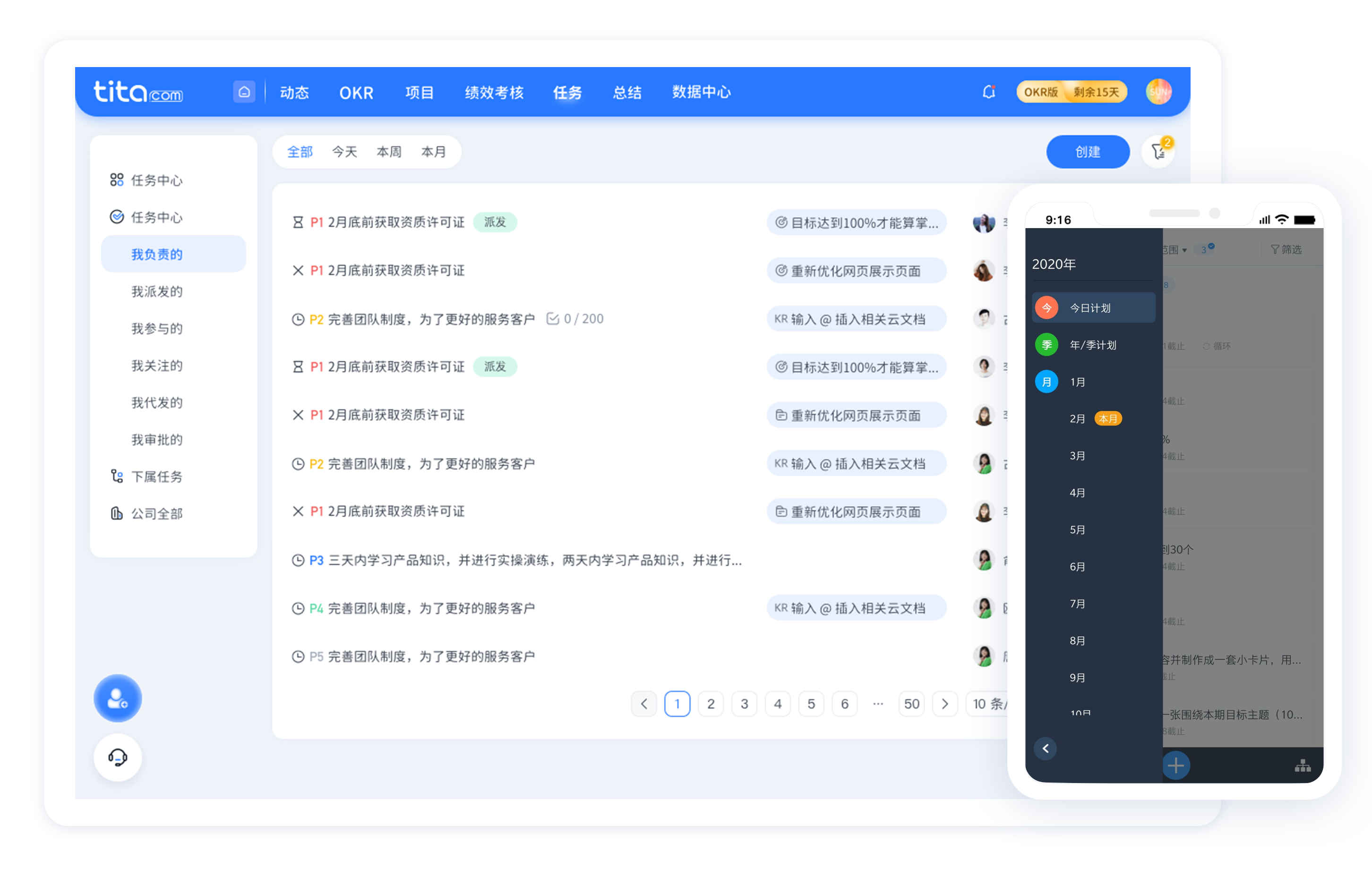Open the notification bell
Viewport: 1372px width, 877px height.
pyautogui.click(x=988, y=92)
